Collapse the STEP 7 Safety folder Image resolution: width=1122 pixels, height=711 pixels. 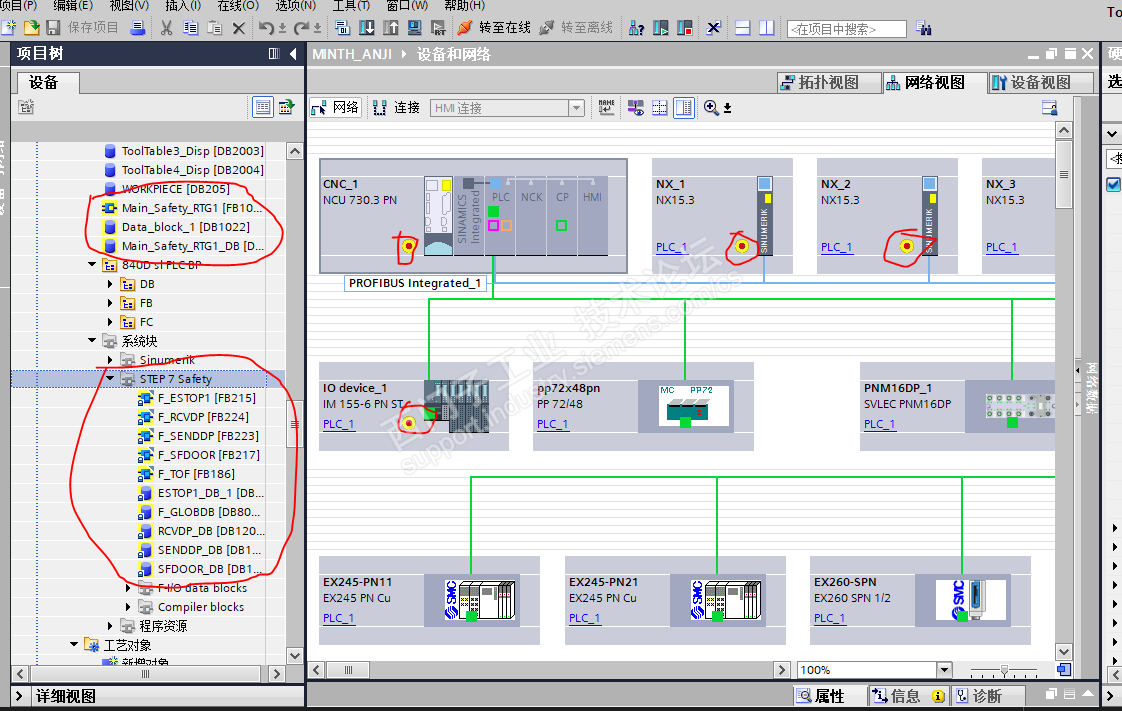point(110,379)
